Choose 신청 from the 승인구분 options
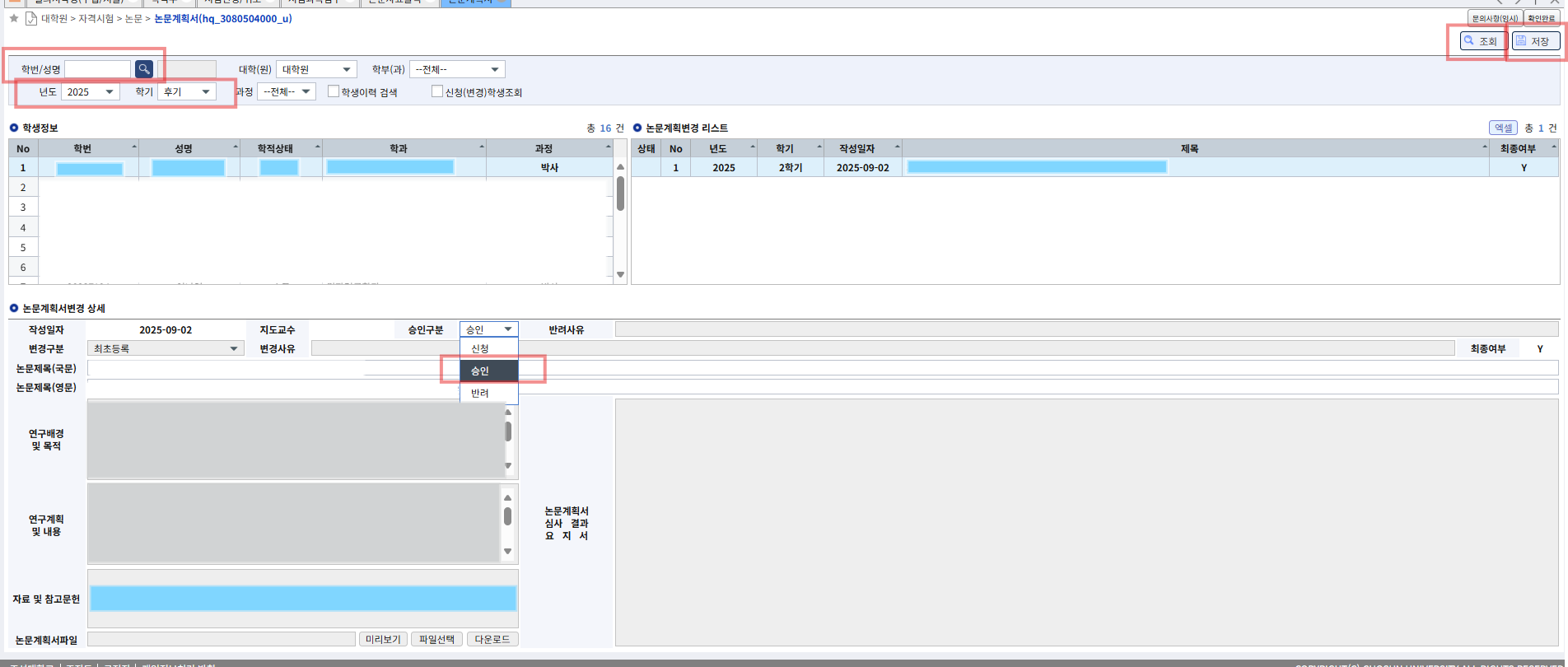Image resolution: width=1568 pixels, height=667 pixels. (480, 348)
